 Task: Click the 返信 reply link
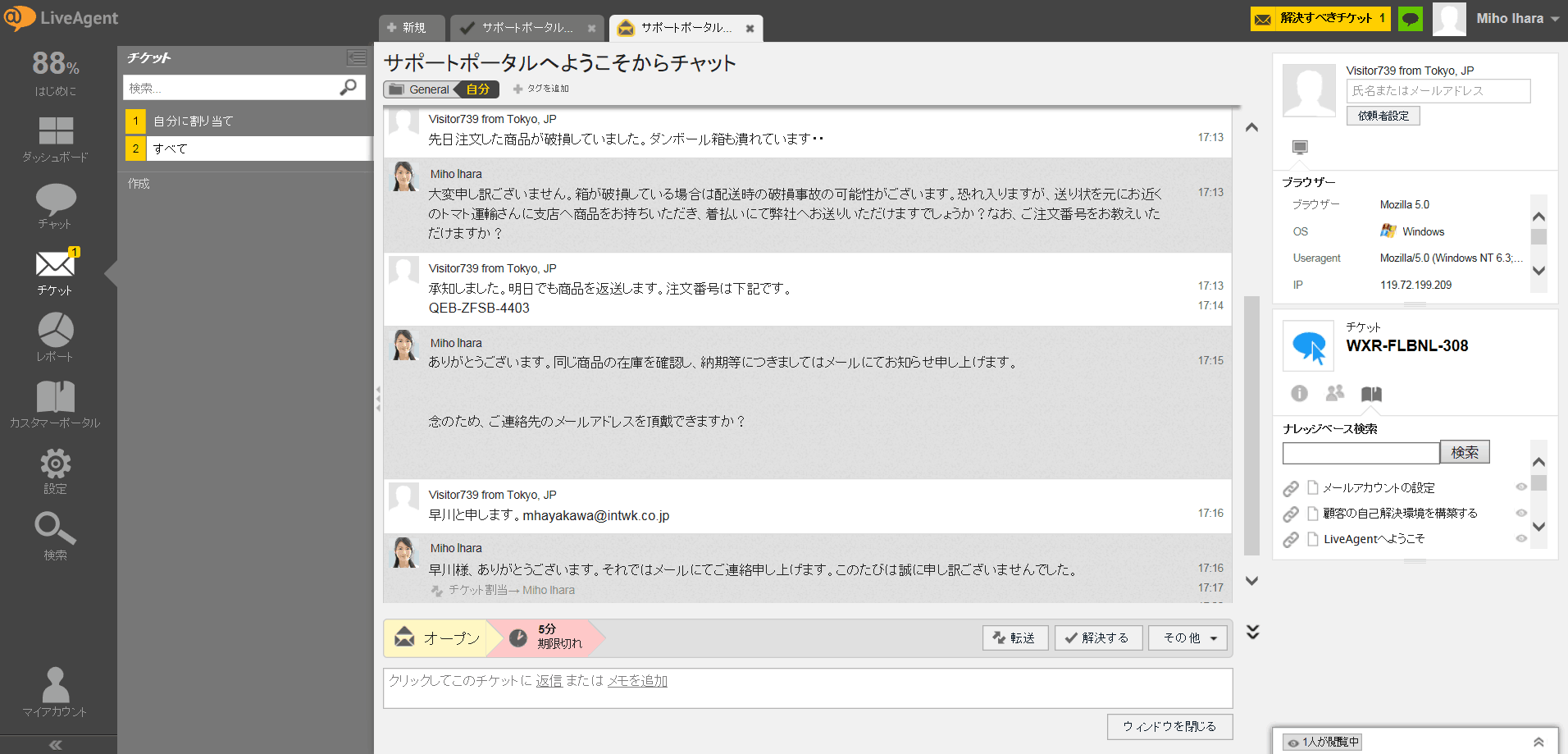pos(549,681)
